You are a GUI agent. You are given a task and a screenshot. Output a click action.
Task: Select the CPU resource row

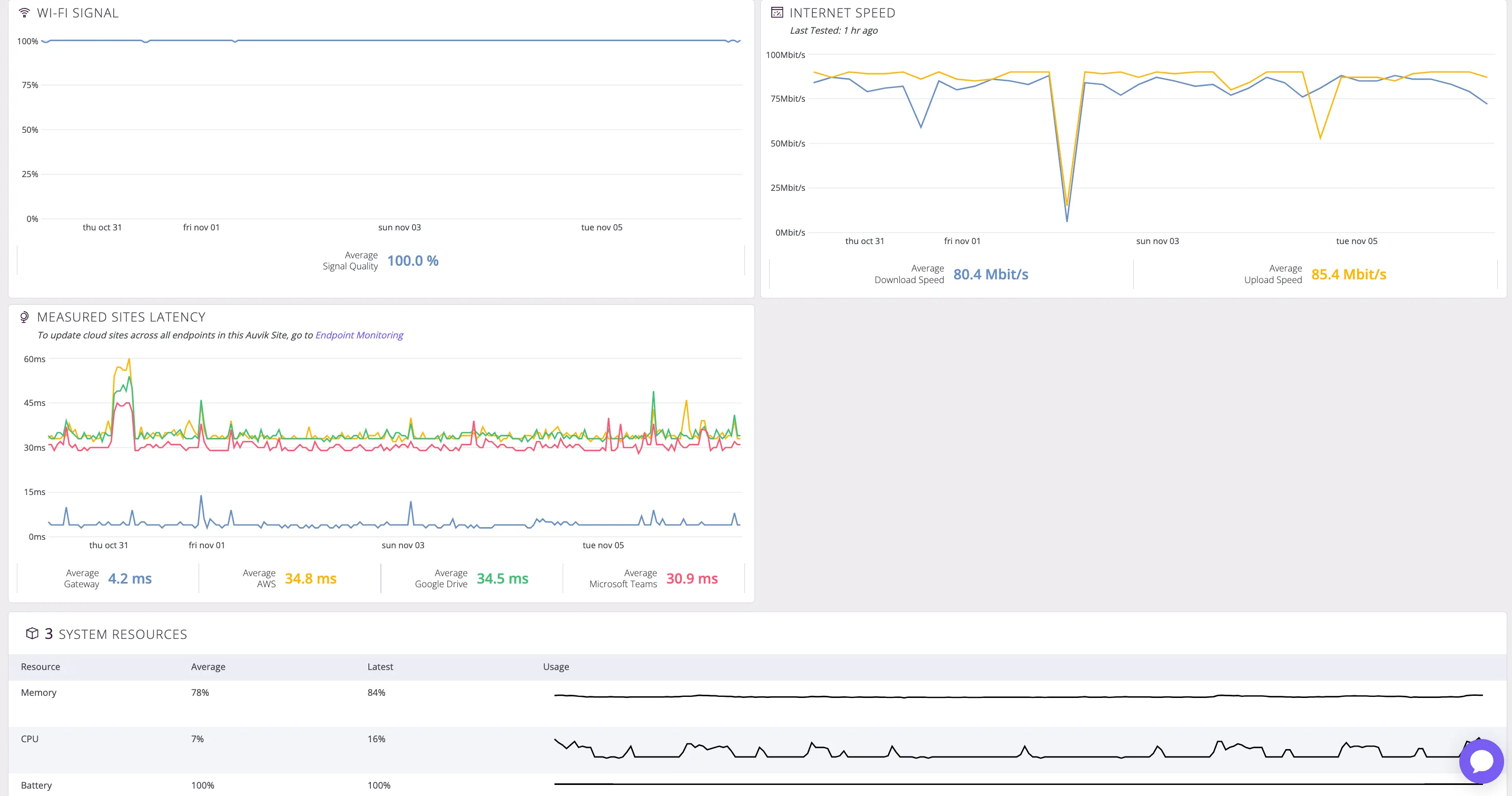click(30, 739)
